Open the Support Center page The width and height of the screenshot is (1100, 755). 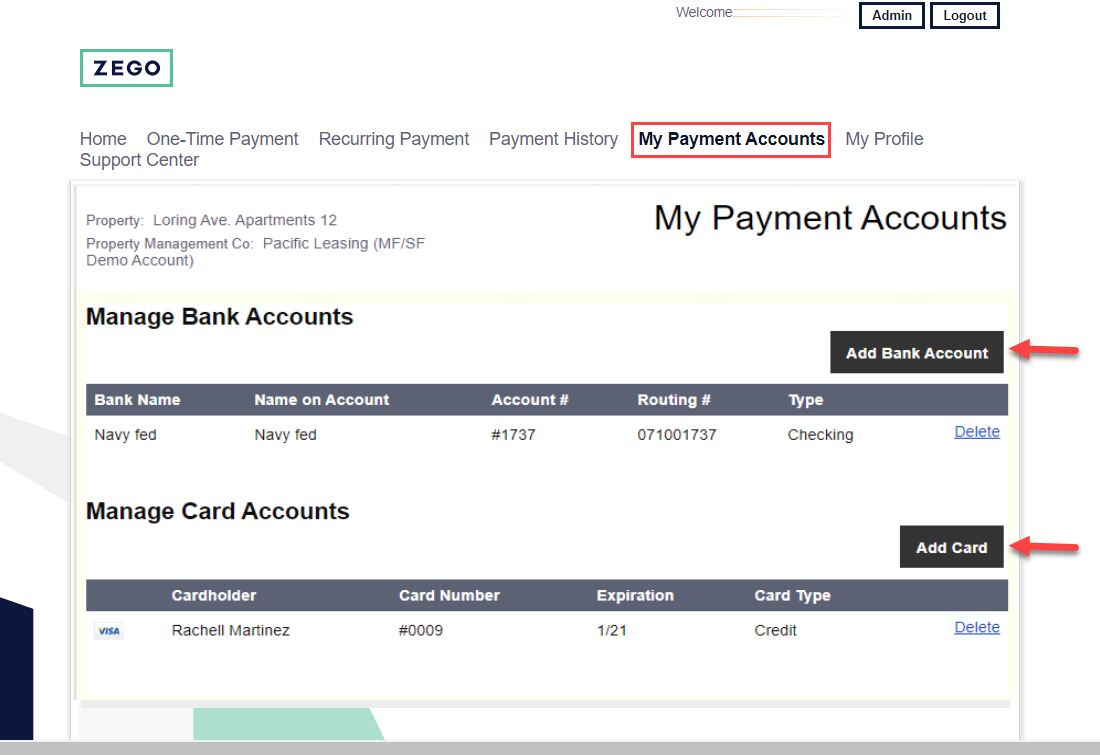click(x=139, y=160)
